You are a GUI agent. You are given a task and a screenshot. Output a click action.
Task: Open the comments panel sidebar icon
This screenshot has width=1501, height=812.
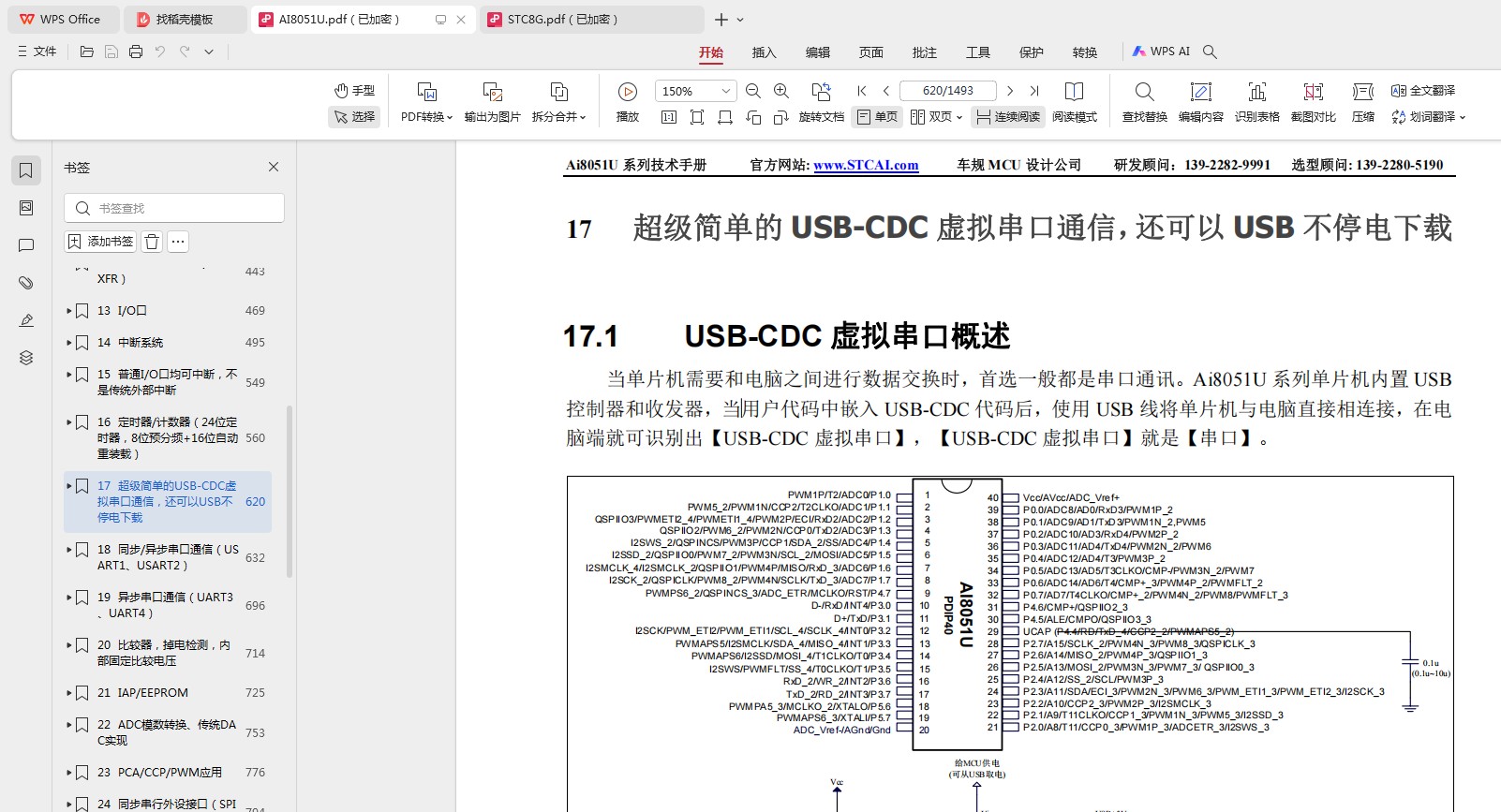click(26, 244)
